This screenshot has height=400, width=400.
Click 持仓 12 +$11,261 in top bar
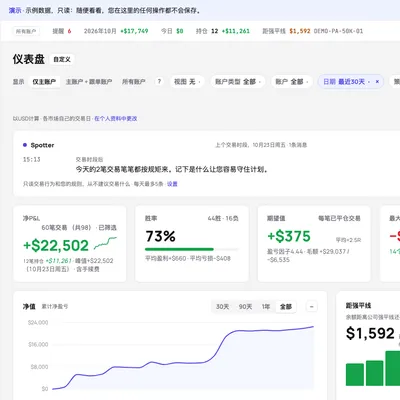[223, 31]
